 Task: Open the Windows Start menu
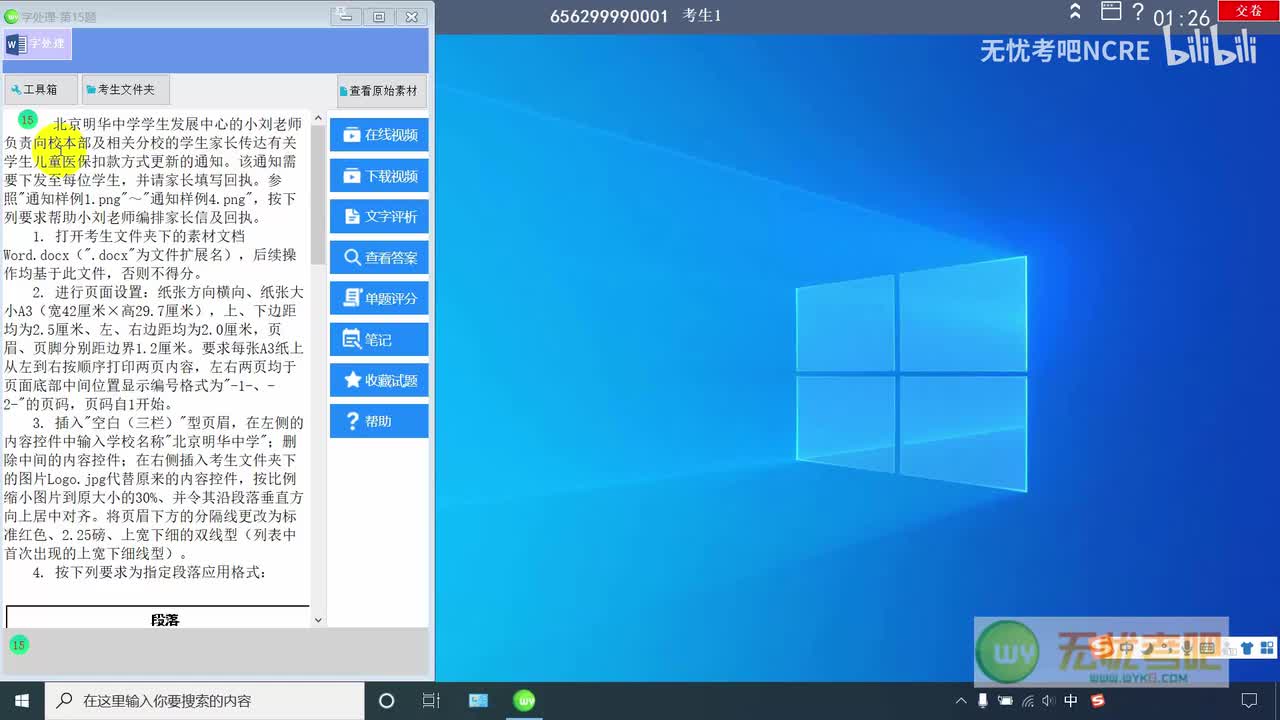(22, 701)
